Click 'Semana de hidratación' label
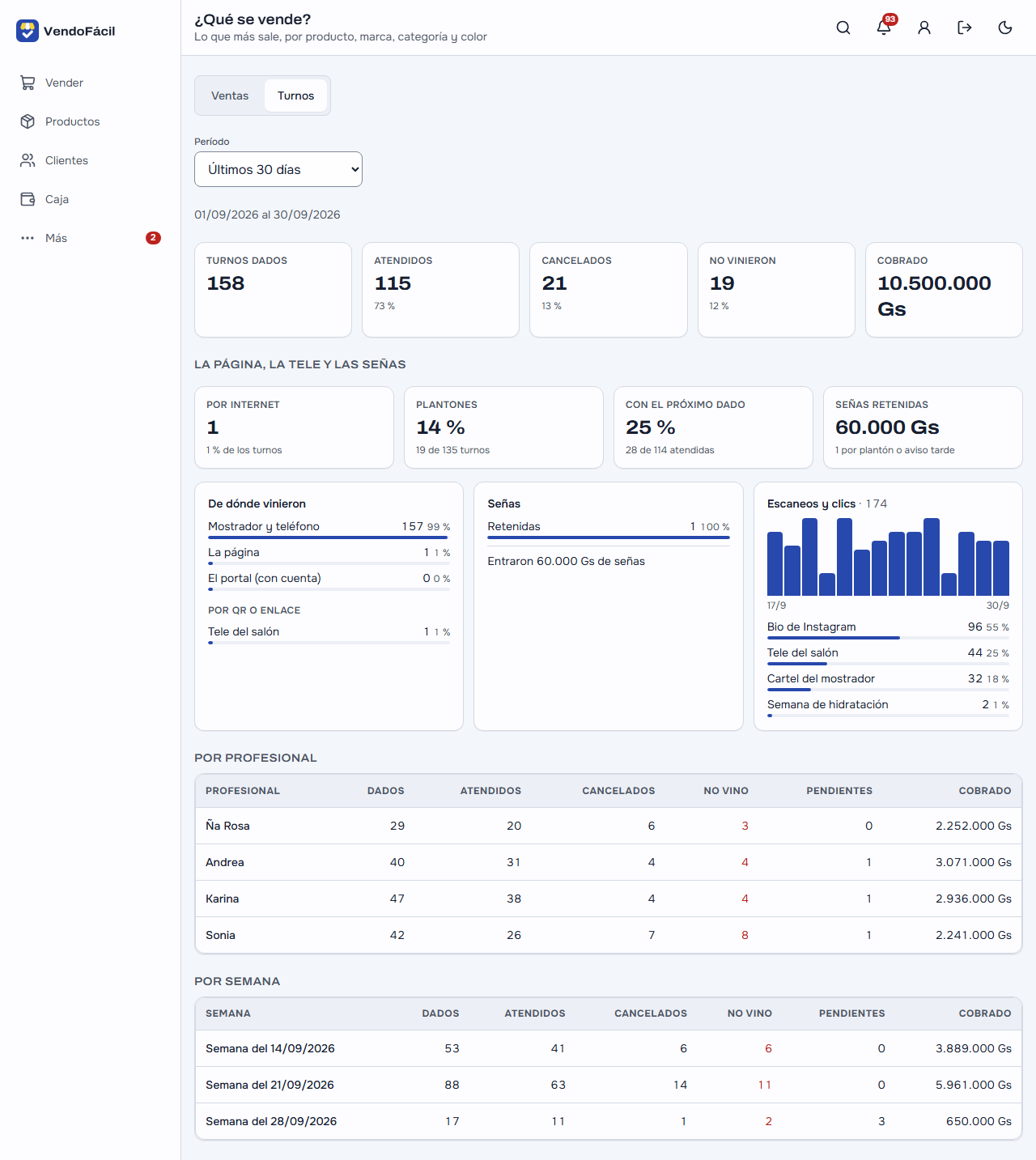 click(x=828, y=704)
